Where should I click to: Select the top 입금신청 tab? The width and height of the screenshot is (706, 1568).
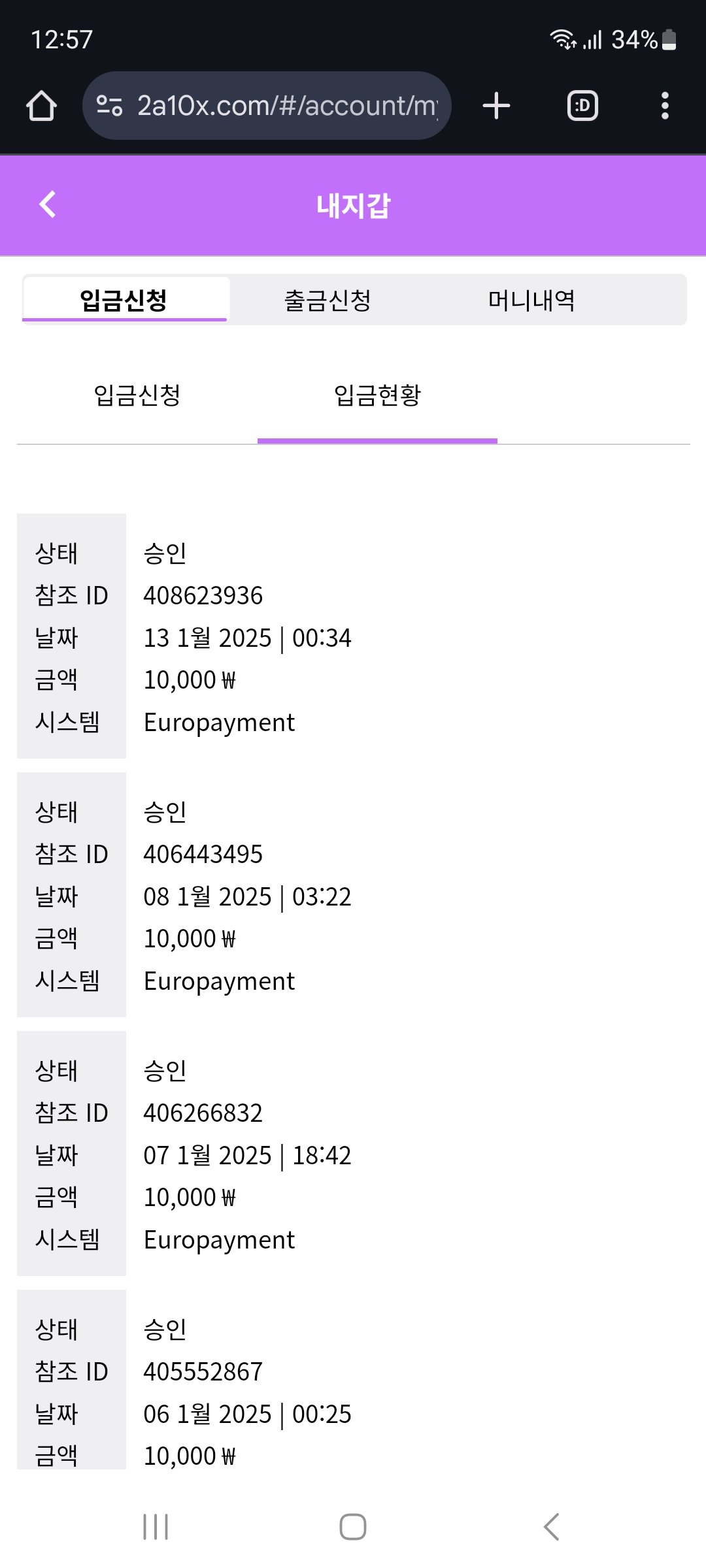(124, 301)
